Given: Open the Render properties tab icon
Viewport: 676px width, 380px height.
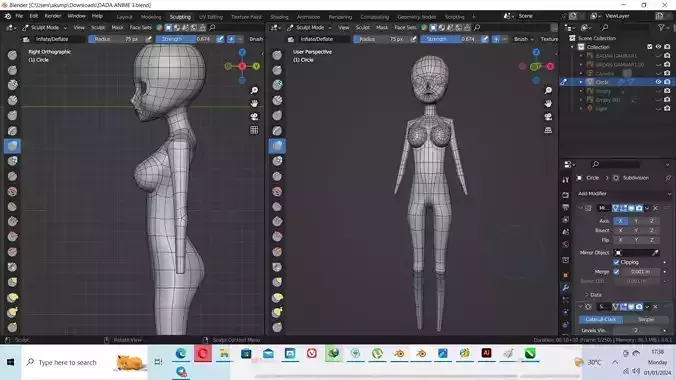Looking at the screenshot, I should click(x=566, y=195).
